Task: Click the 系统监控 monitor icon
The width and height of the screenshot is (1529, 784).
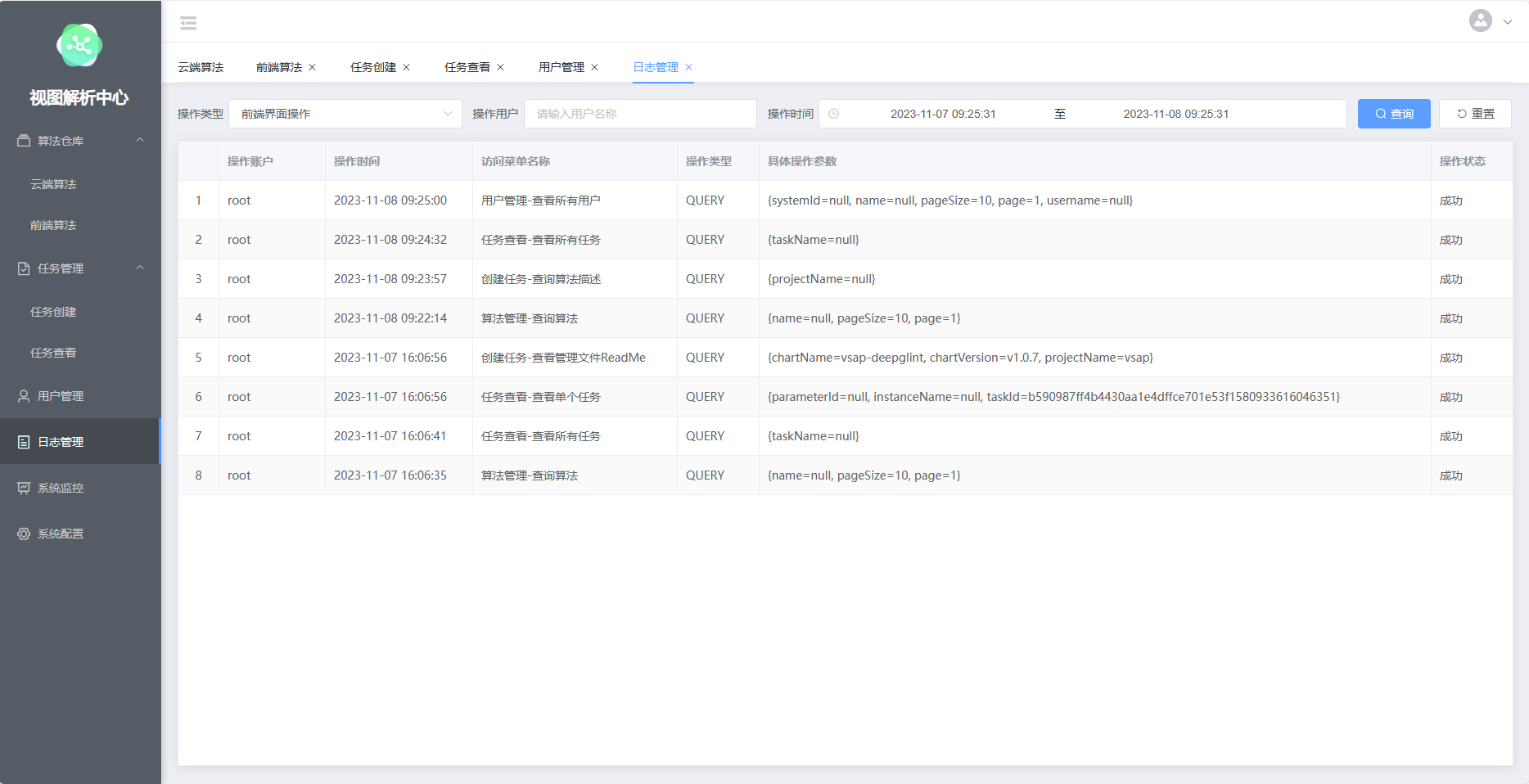Action: 24,488
